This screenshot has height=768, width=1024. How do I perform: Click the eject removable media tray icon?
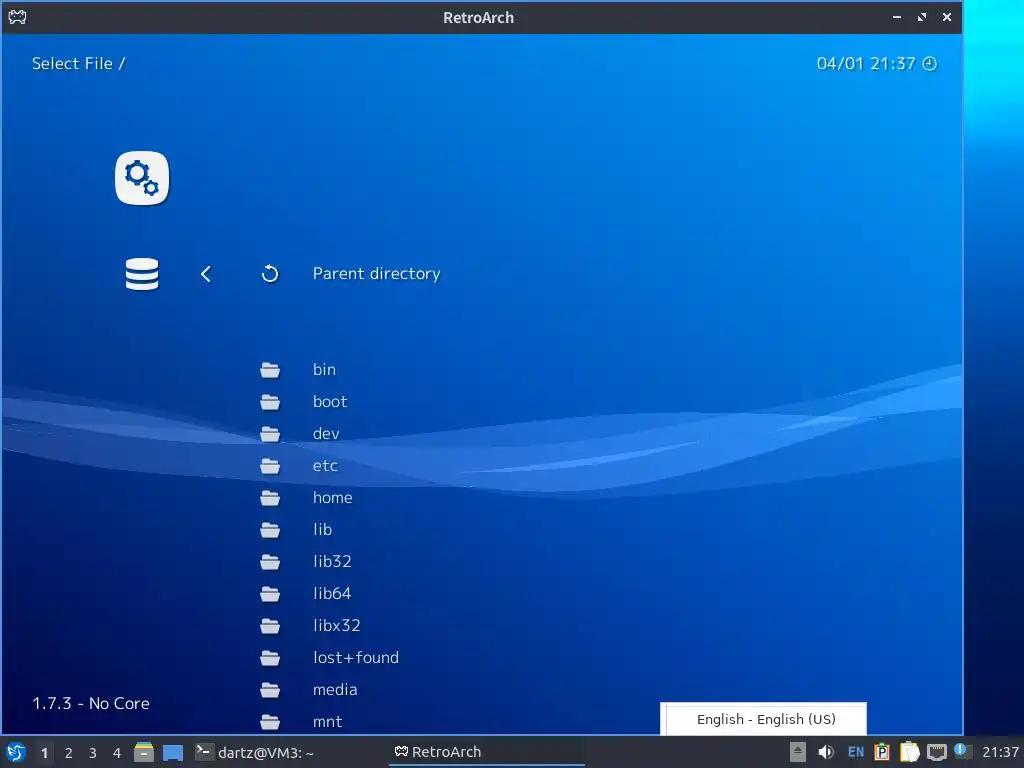[x=797, y=752]
